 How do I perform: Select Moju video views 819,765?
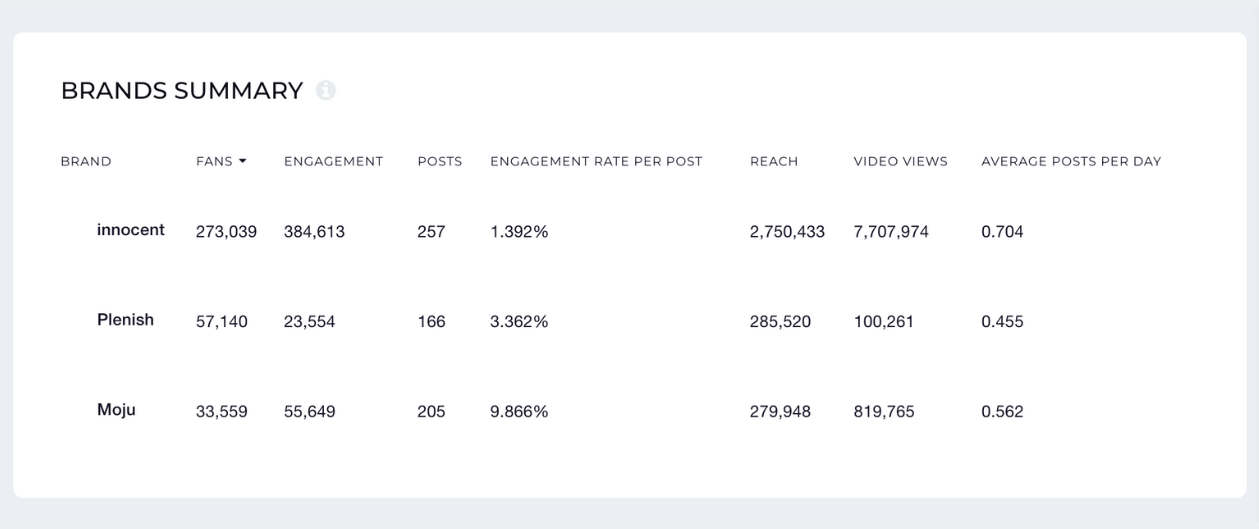coord(884,412)
